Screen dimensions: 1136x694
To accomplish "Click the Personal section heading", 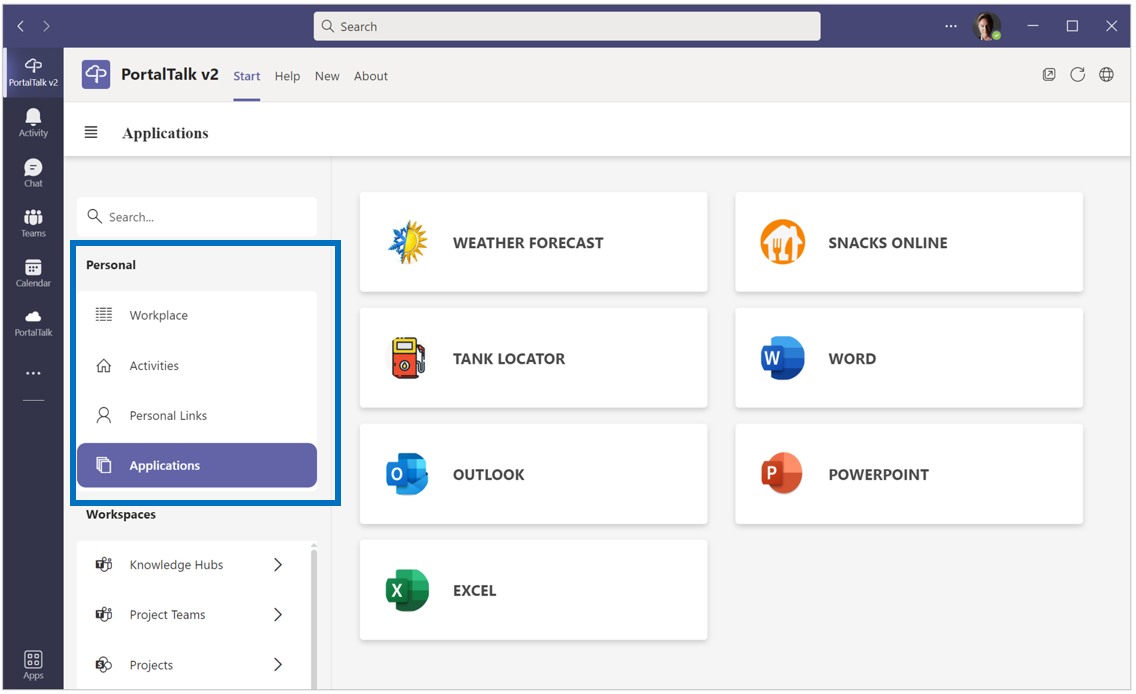I will click(111, 264).
